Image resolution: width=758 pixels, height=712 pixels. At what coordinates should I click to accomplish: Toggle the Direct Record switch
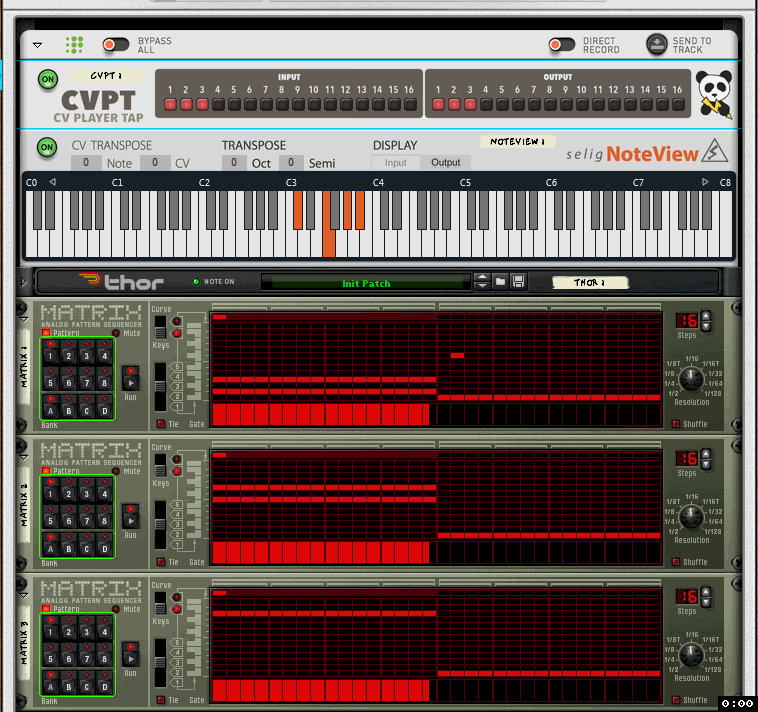[x=562, y=45]
